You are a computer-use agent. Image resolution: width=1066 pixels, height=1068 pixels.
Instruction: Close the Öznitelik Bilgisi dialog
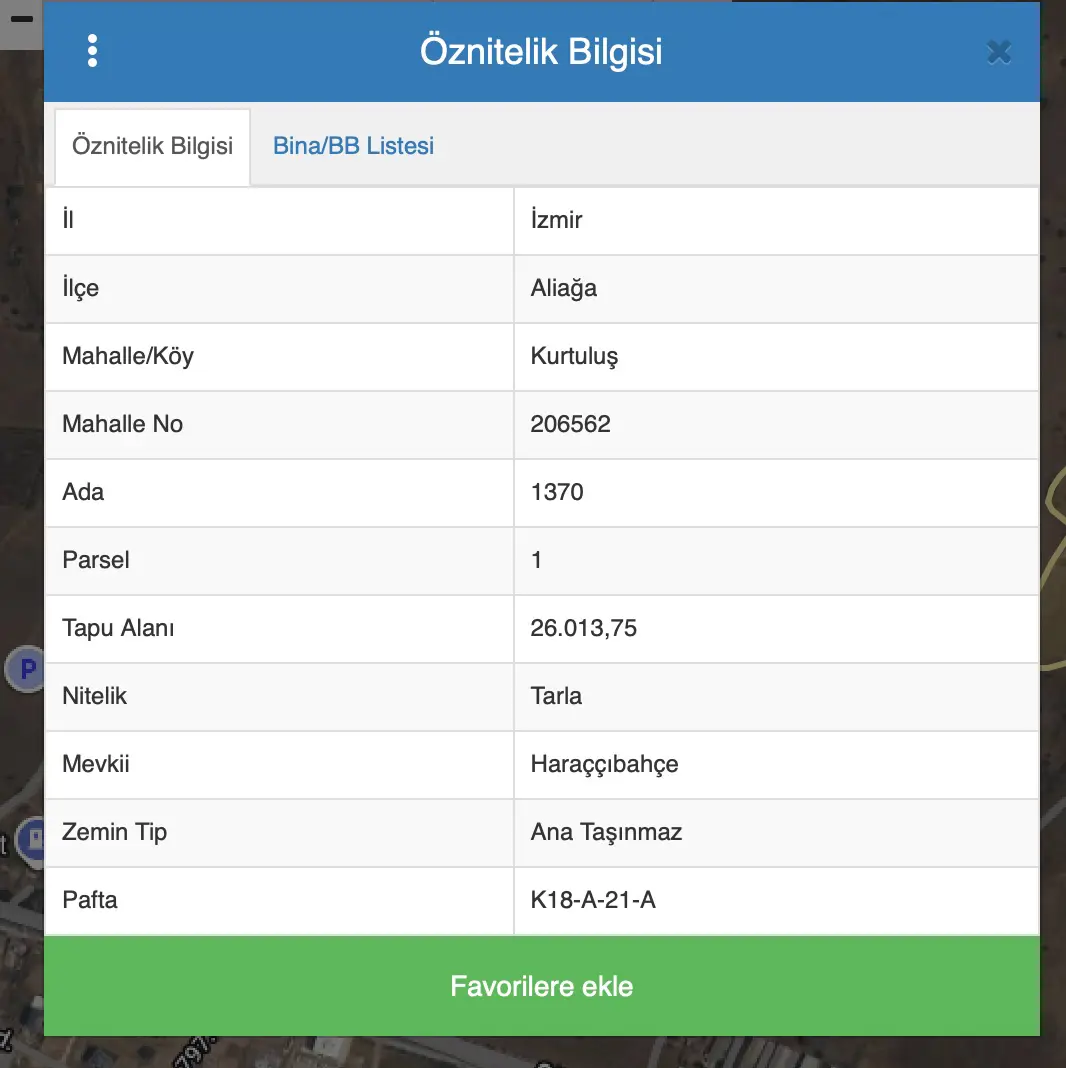(999, 52)
